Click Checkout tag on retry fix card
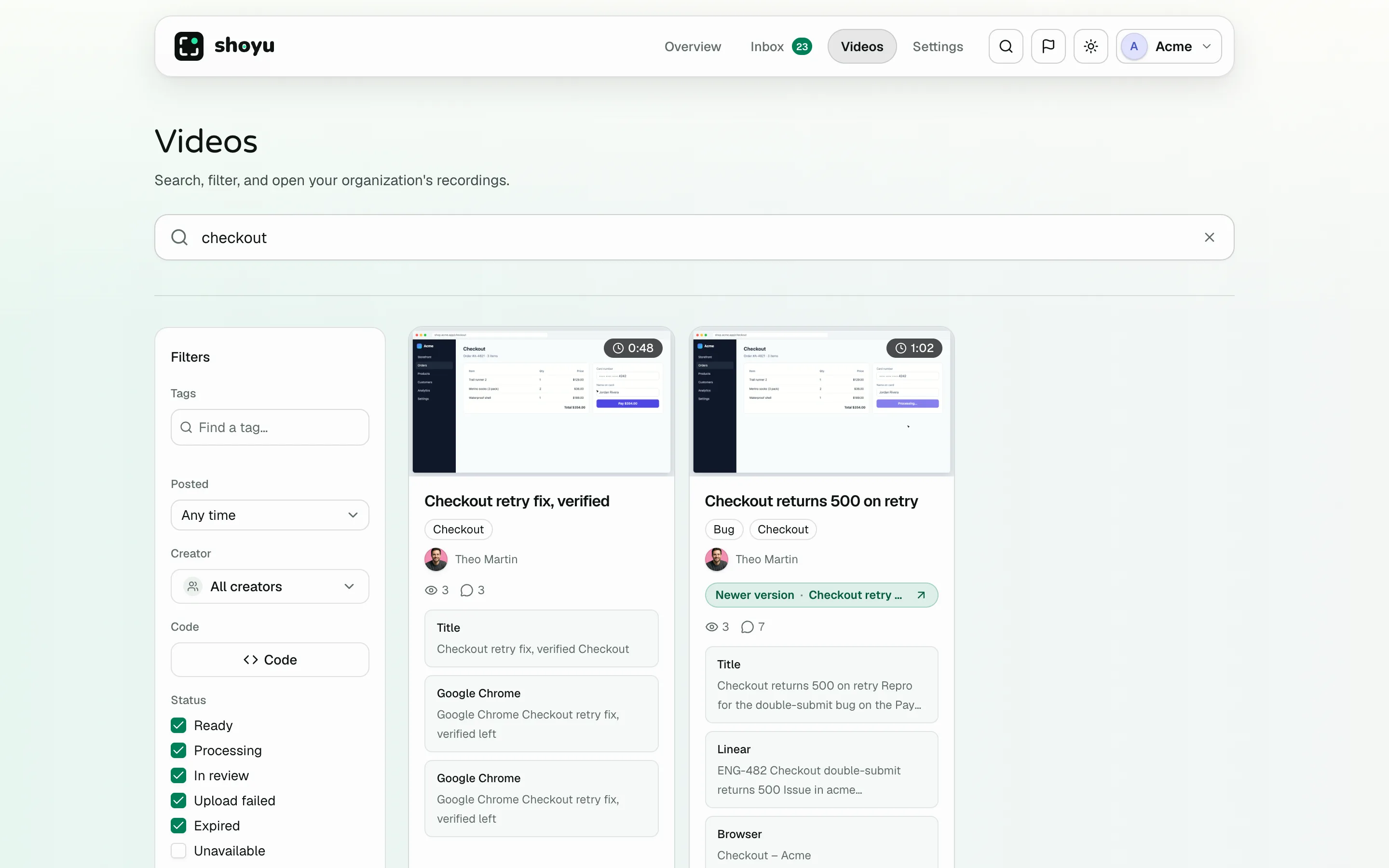The width and height of the screenshot is (1389, 868). pyautogui.click(x=458, y=529)
